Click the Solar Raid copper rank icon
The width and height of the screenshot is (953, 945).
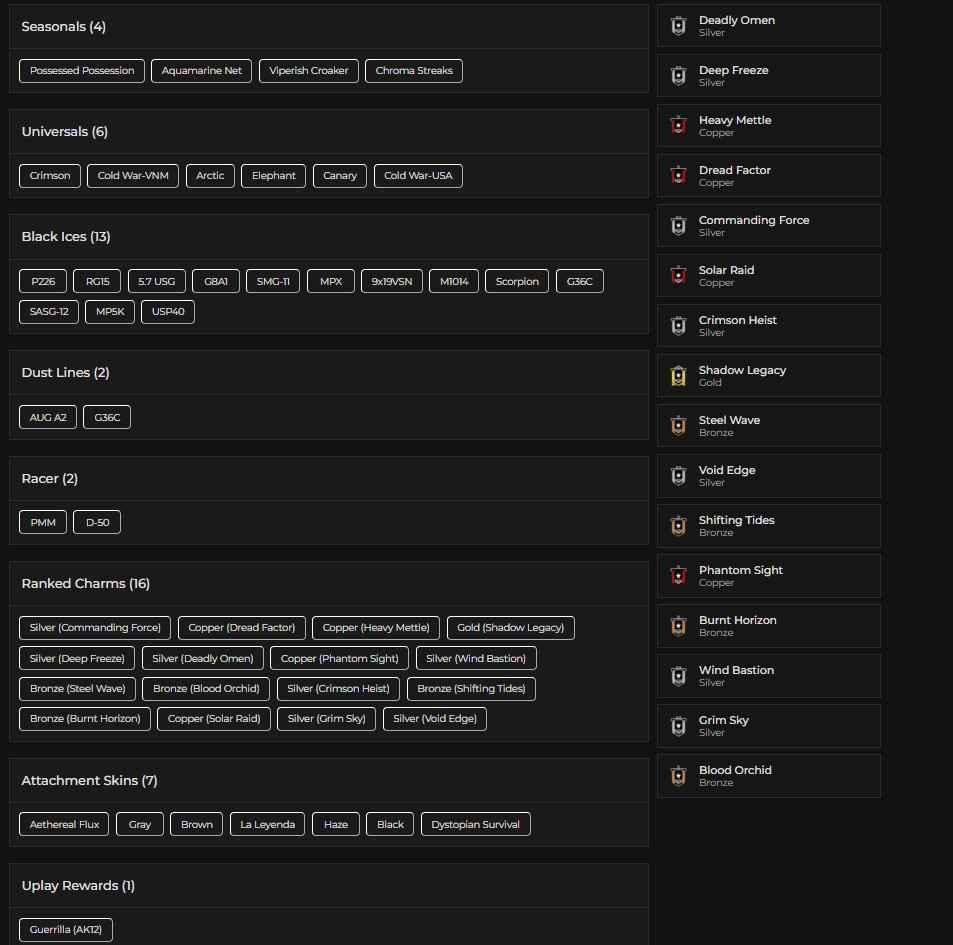click(x=678, y=276)
